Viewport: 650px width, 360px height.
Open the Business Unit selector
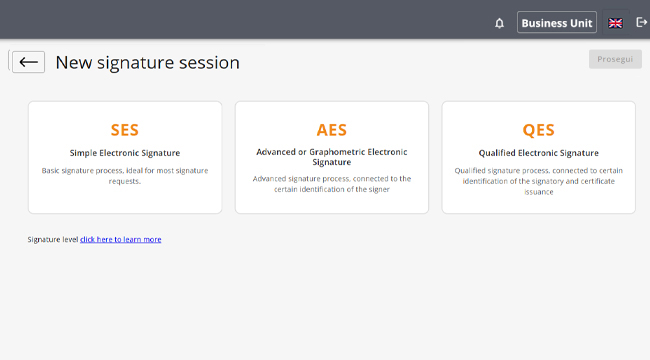pos(557,22)
